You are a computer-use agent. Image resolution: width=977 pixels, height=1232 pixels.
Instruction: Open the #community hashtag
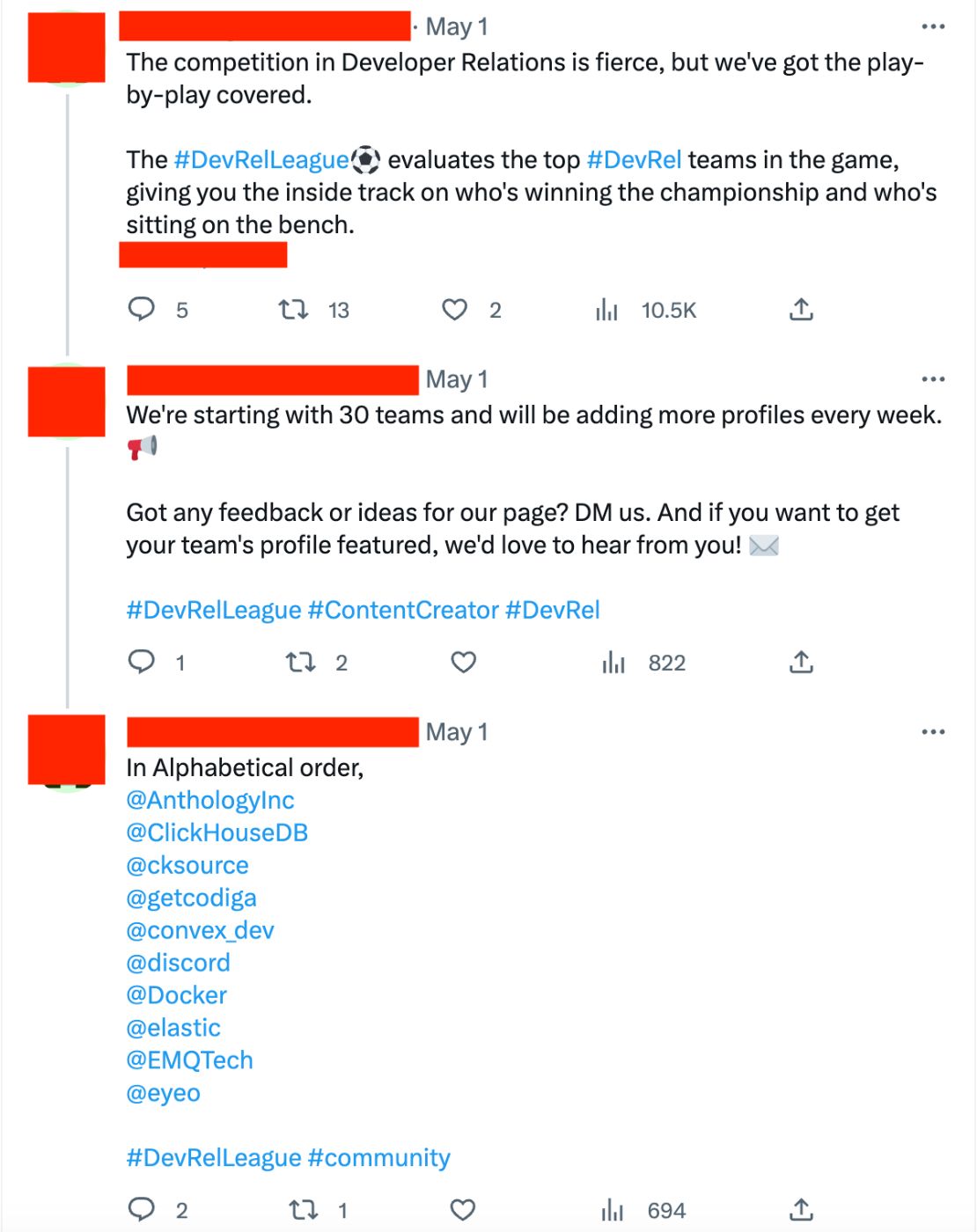pos(379,1157)
